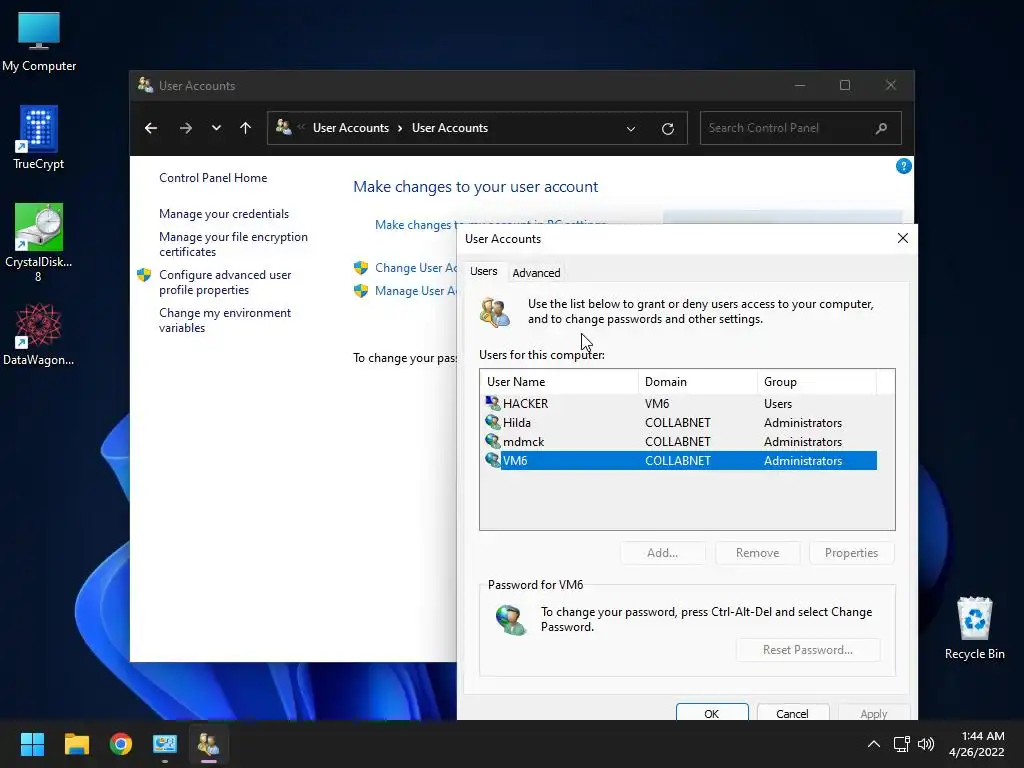Select User Accounts taskbar icon
1024x768 pixels.
click(x=209, y=744)
